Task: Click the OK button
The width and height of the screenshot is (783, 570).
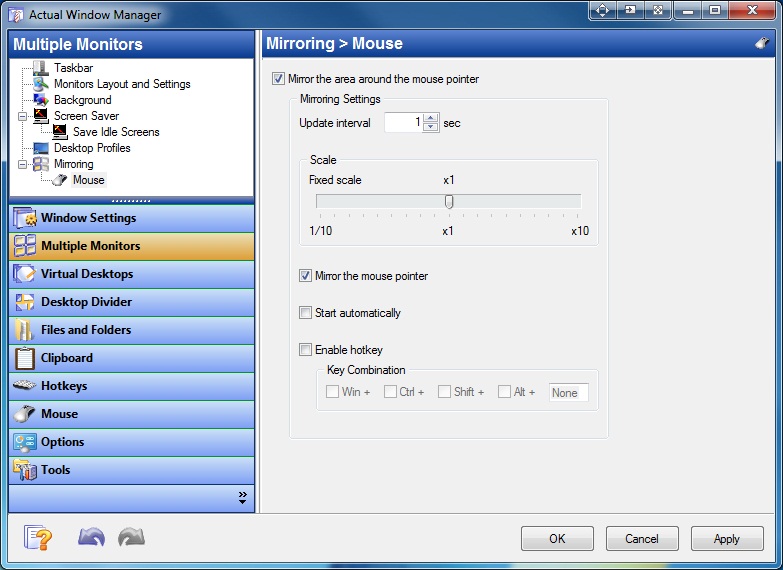Action: tap(557, 539)
